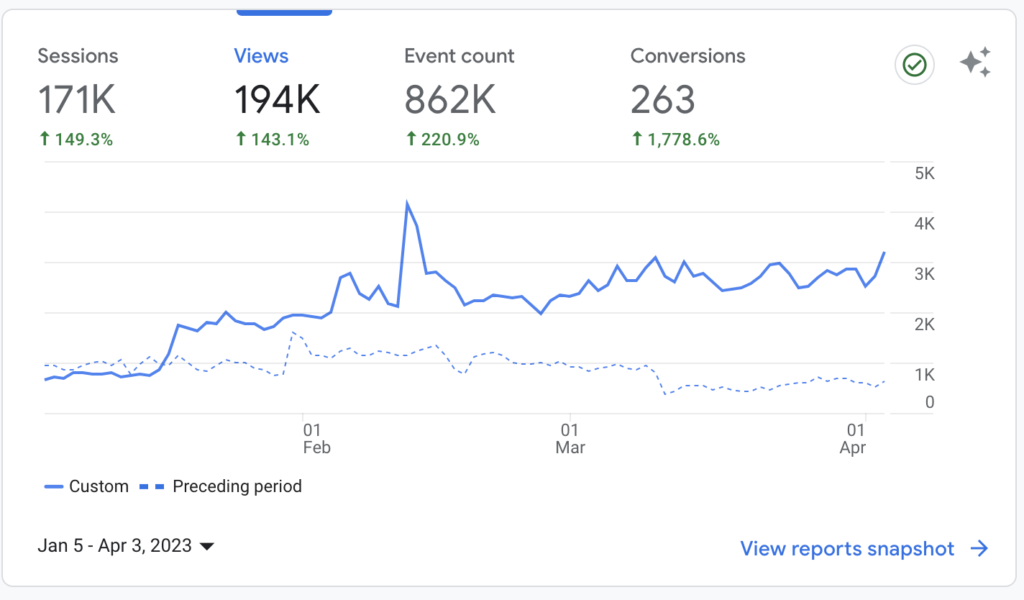This screenshot has height=600, width=1024.
Task: Click the dashed line icon in the legend
Action: pyautogui.click(x=152, y=487)
